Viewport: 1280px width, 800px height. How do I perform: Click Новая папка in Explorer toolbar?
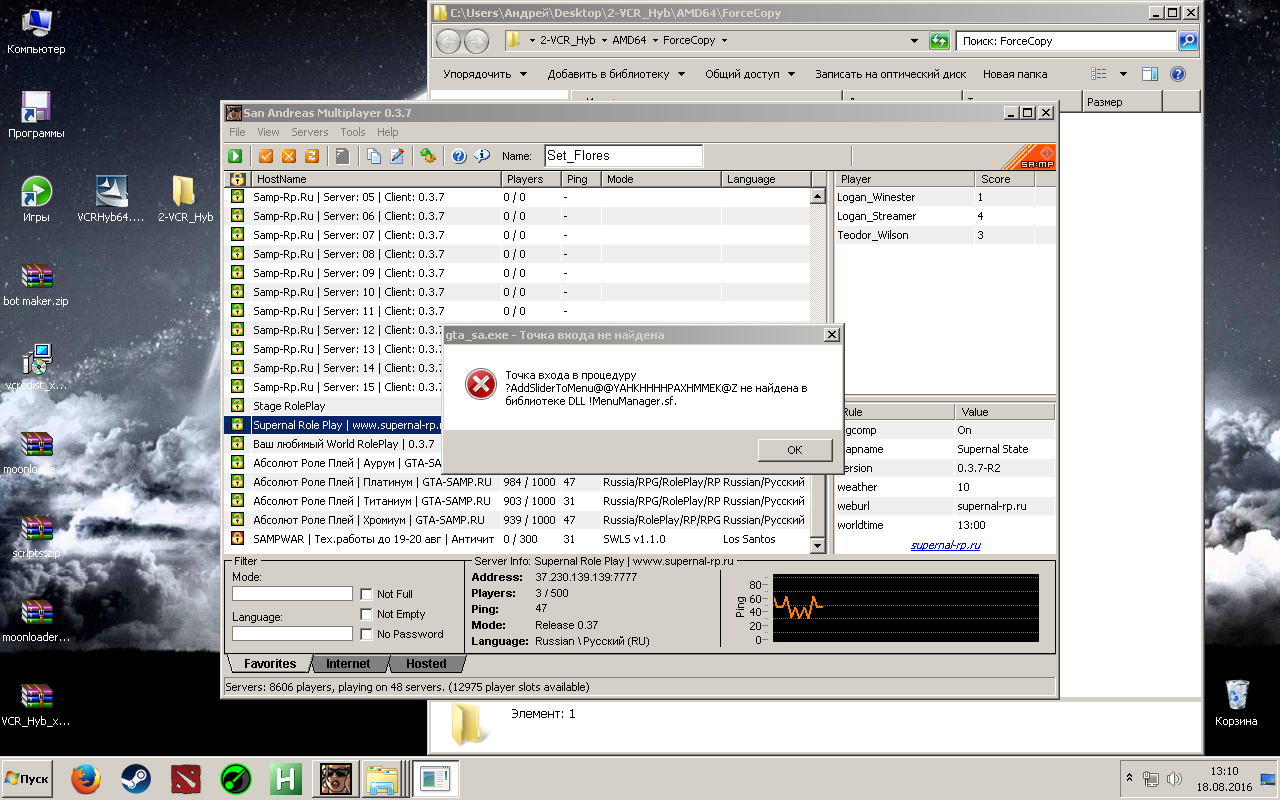click(1015, 74)
